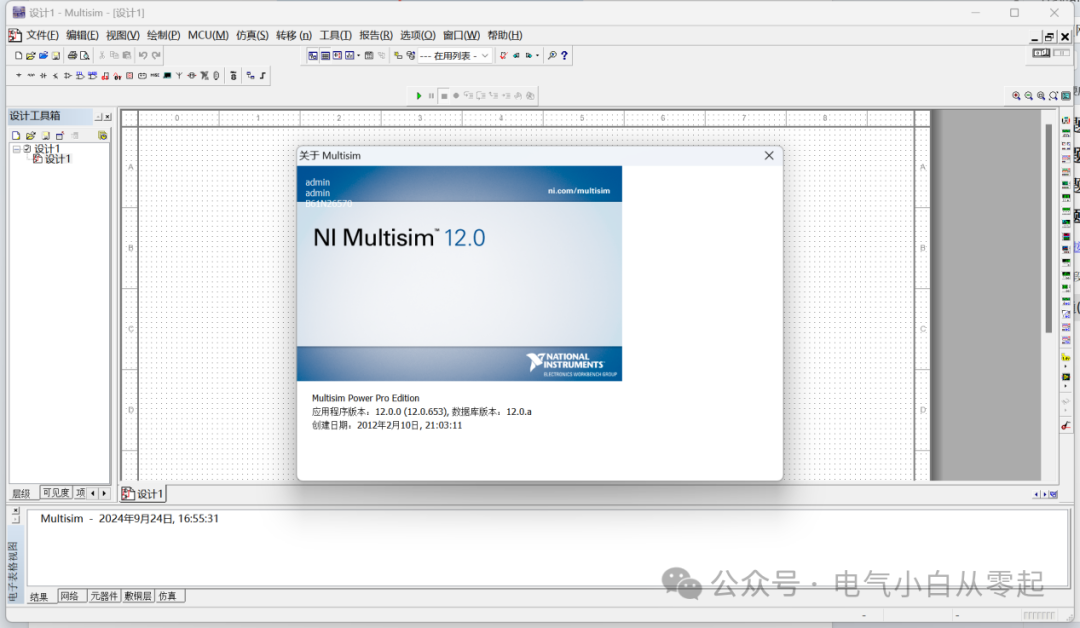Click the Oscilloscope instrument icon
This screenshot has width=1080, height=628.
click(1066, 159)
